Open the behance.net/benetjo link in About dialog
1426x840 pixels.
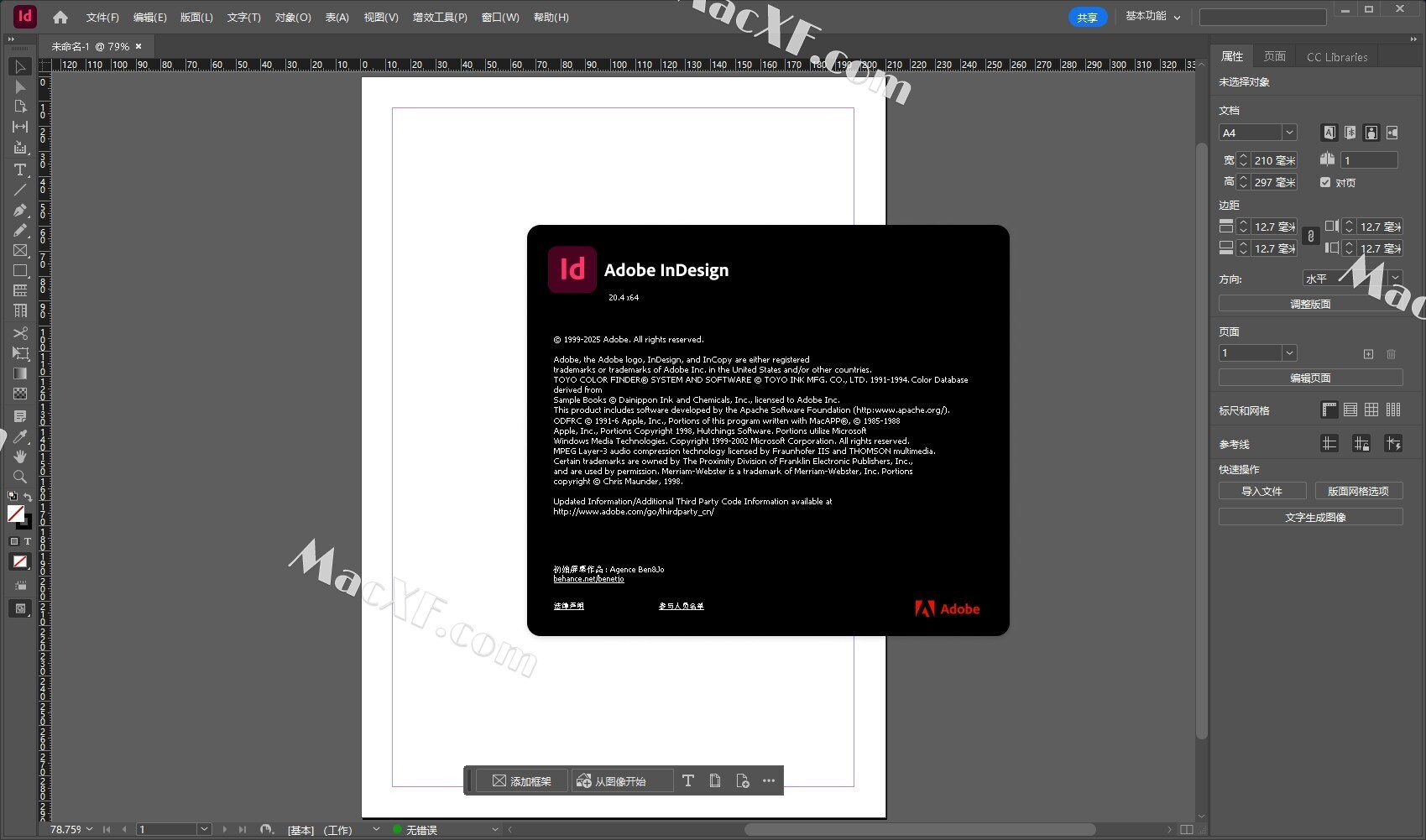pyautogui.click(x=588, y=579)
